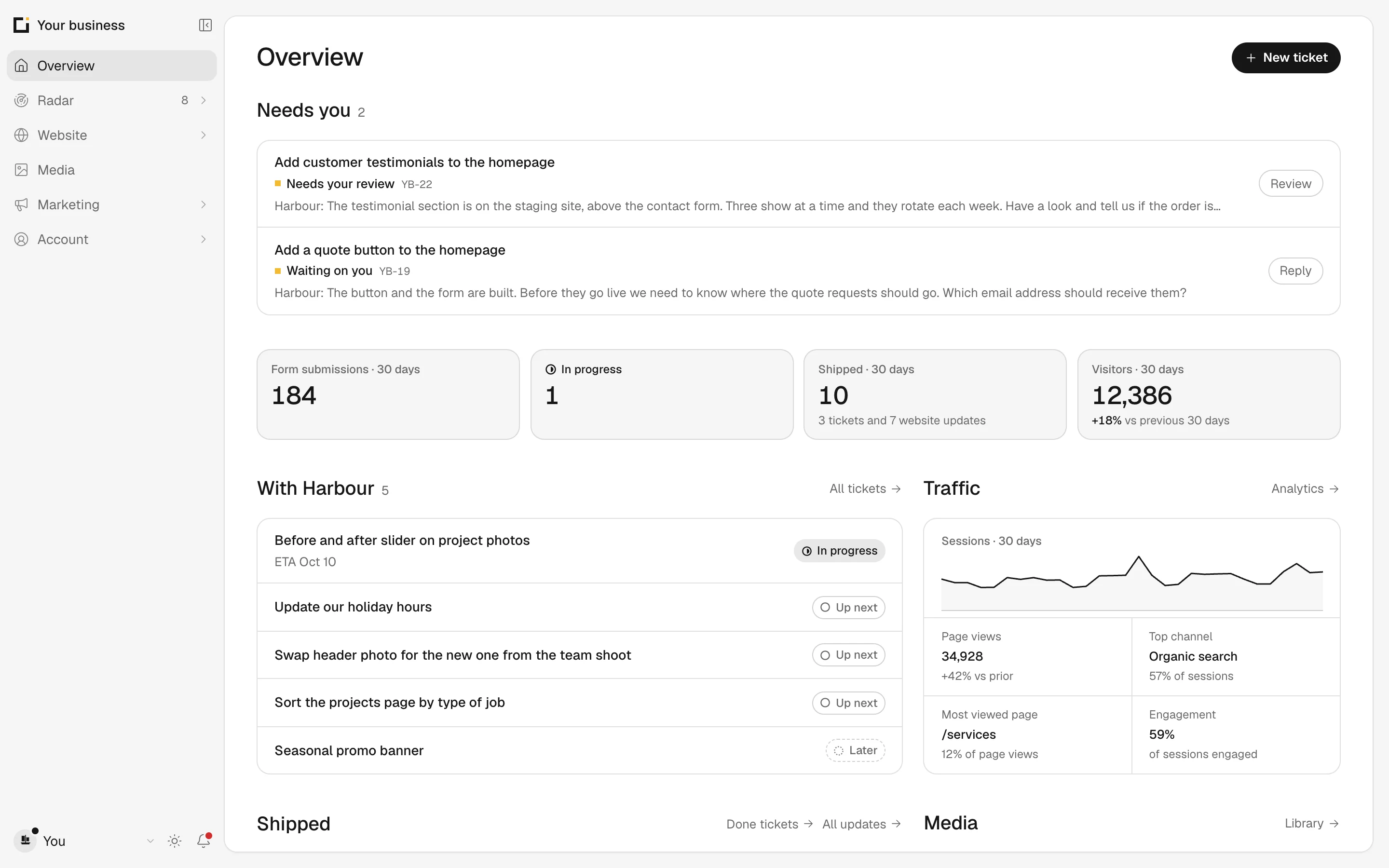The width and height of the screenshot is (1389, 868).
Task: Click the Your business logo icon
Action: pyautogui.click(x=21, y=25)
